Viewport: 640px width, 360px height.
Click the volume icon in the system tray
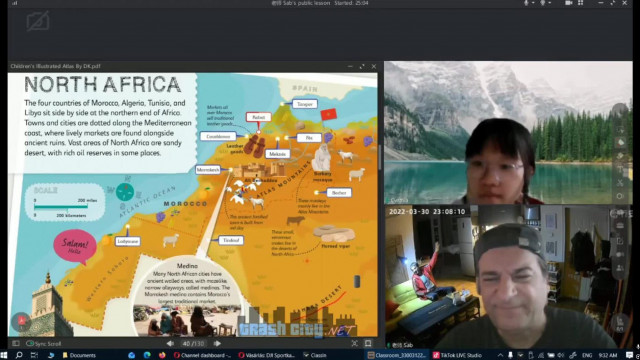(x=561, y=355)
